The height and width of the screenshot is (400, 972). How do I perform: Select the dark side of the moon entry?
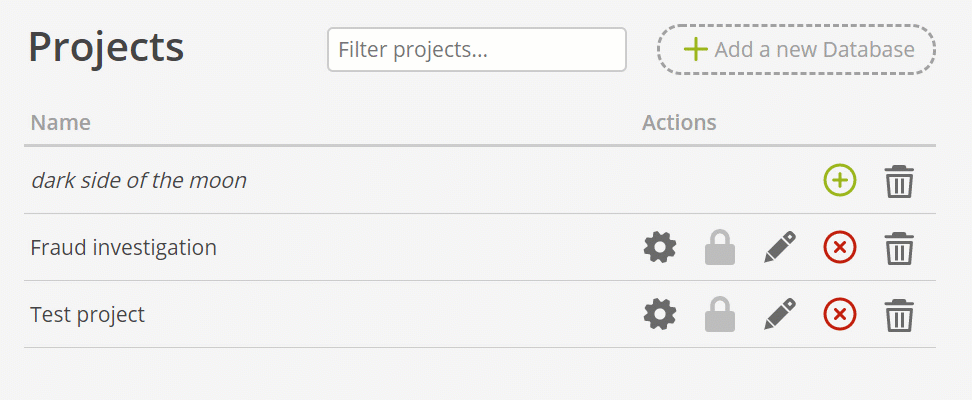[139, 180]
